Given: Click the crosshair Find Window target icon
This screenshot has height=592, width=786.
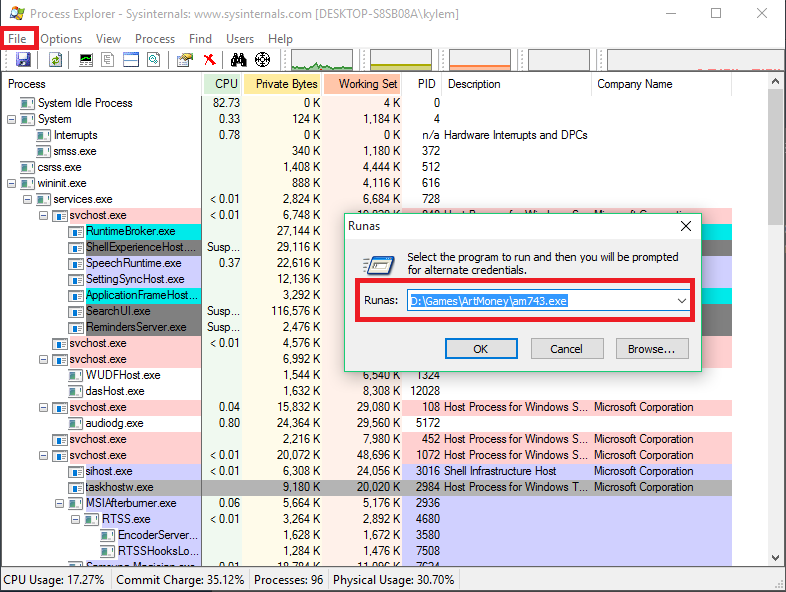Looking at the screenshot, I should tap(262, 60).
